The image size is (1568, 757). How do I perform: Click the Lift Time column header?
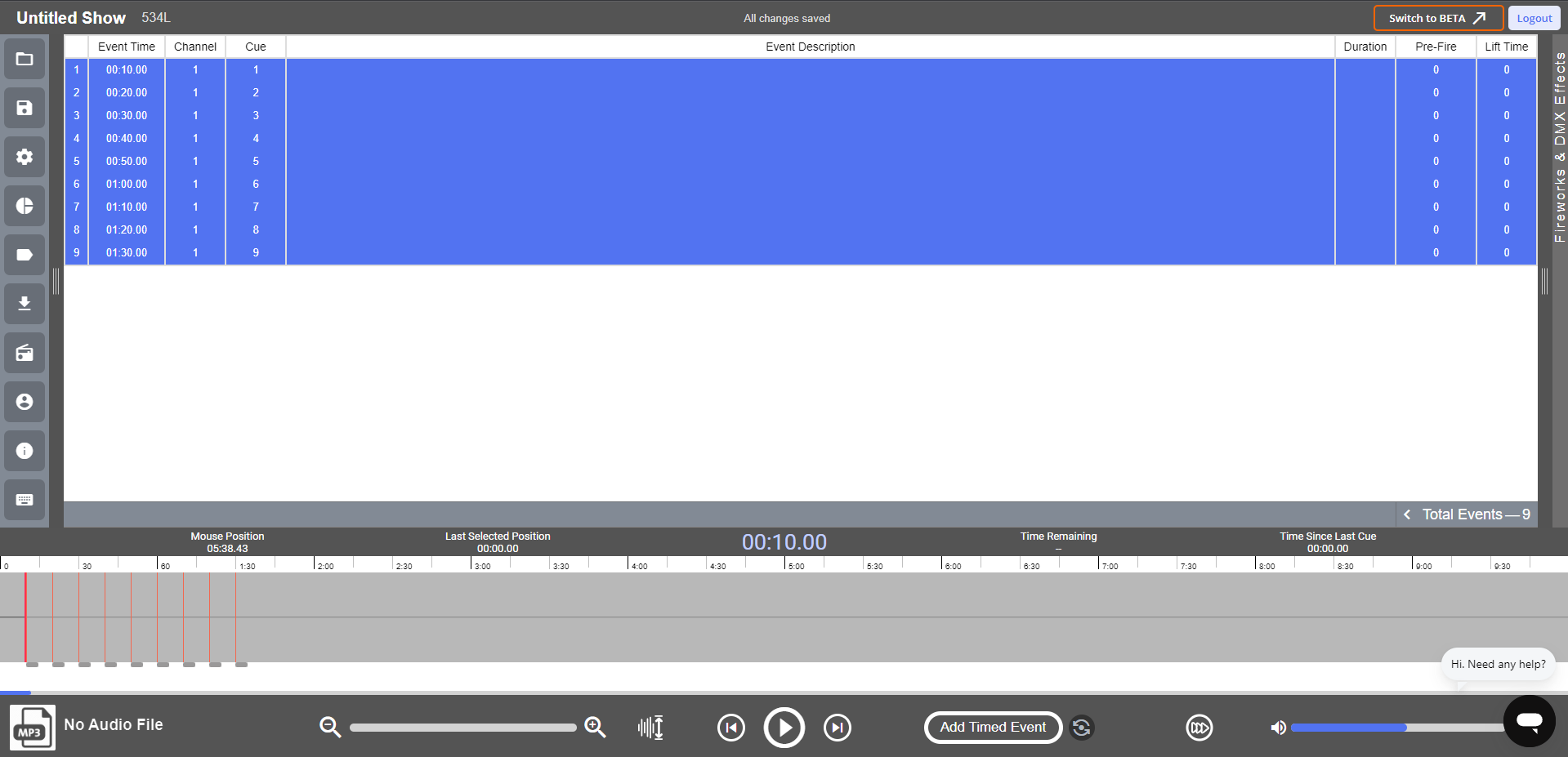pos(1507,47)
